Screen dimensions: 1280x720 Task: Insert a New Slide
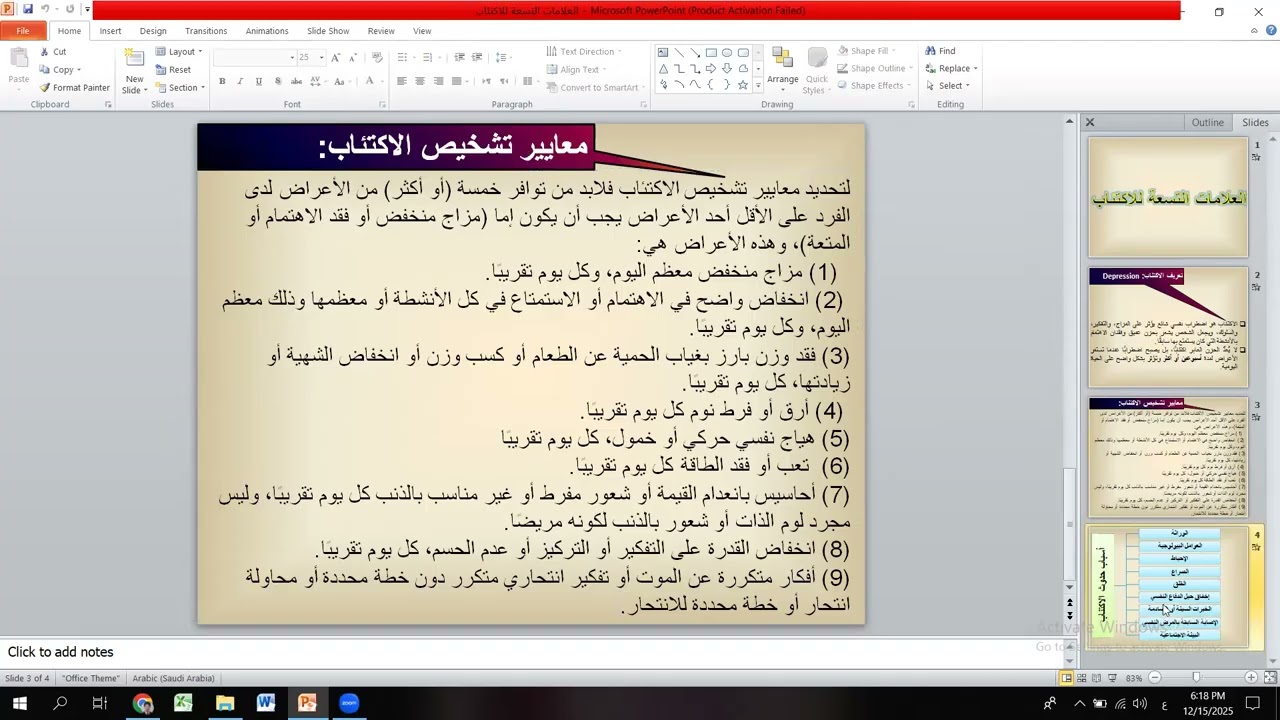(x=134, y=70)
